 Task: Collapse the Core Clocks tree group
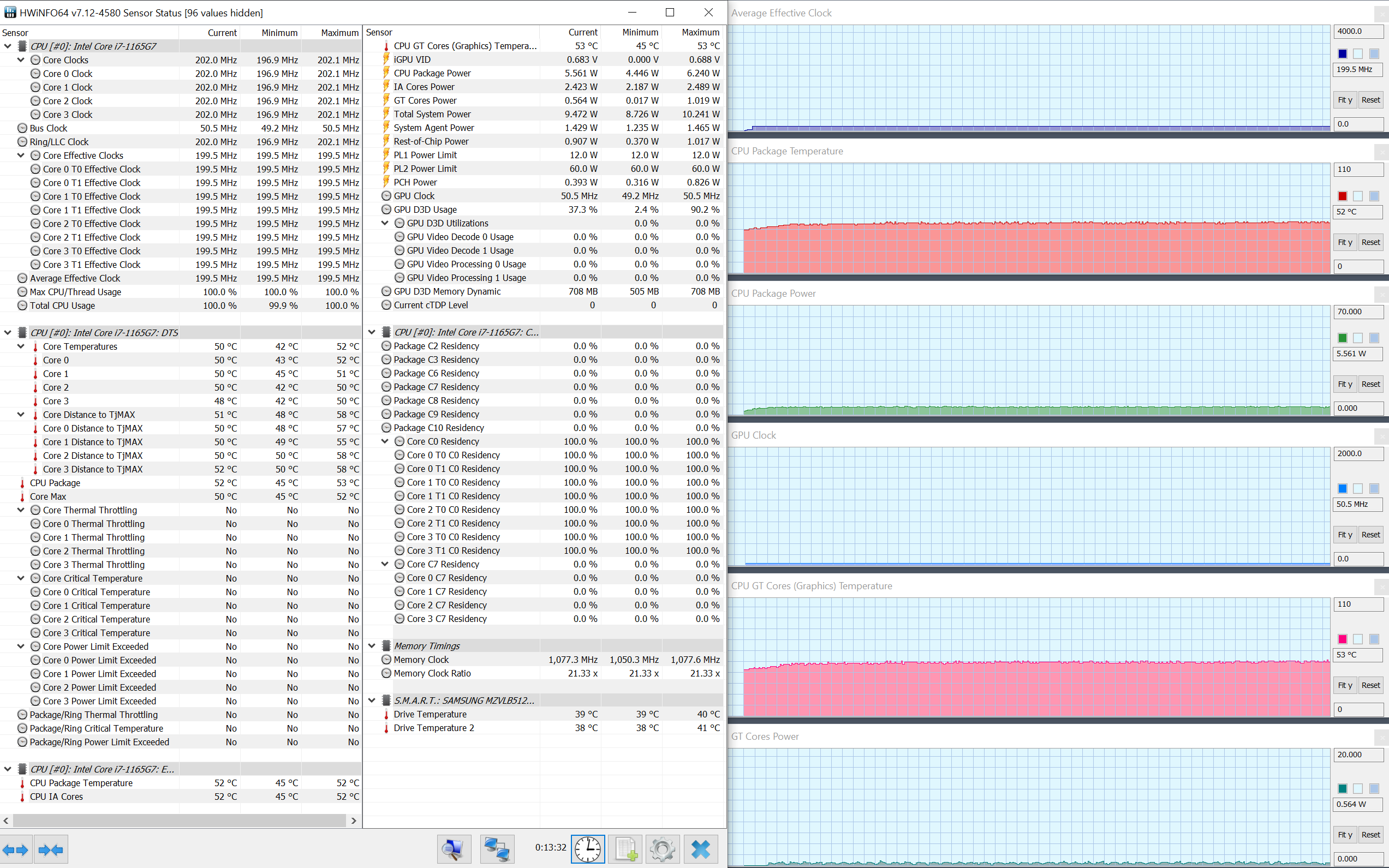coord(21,59)
